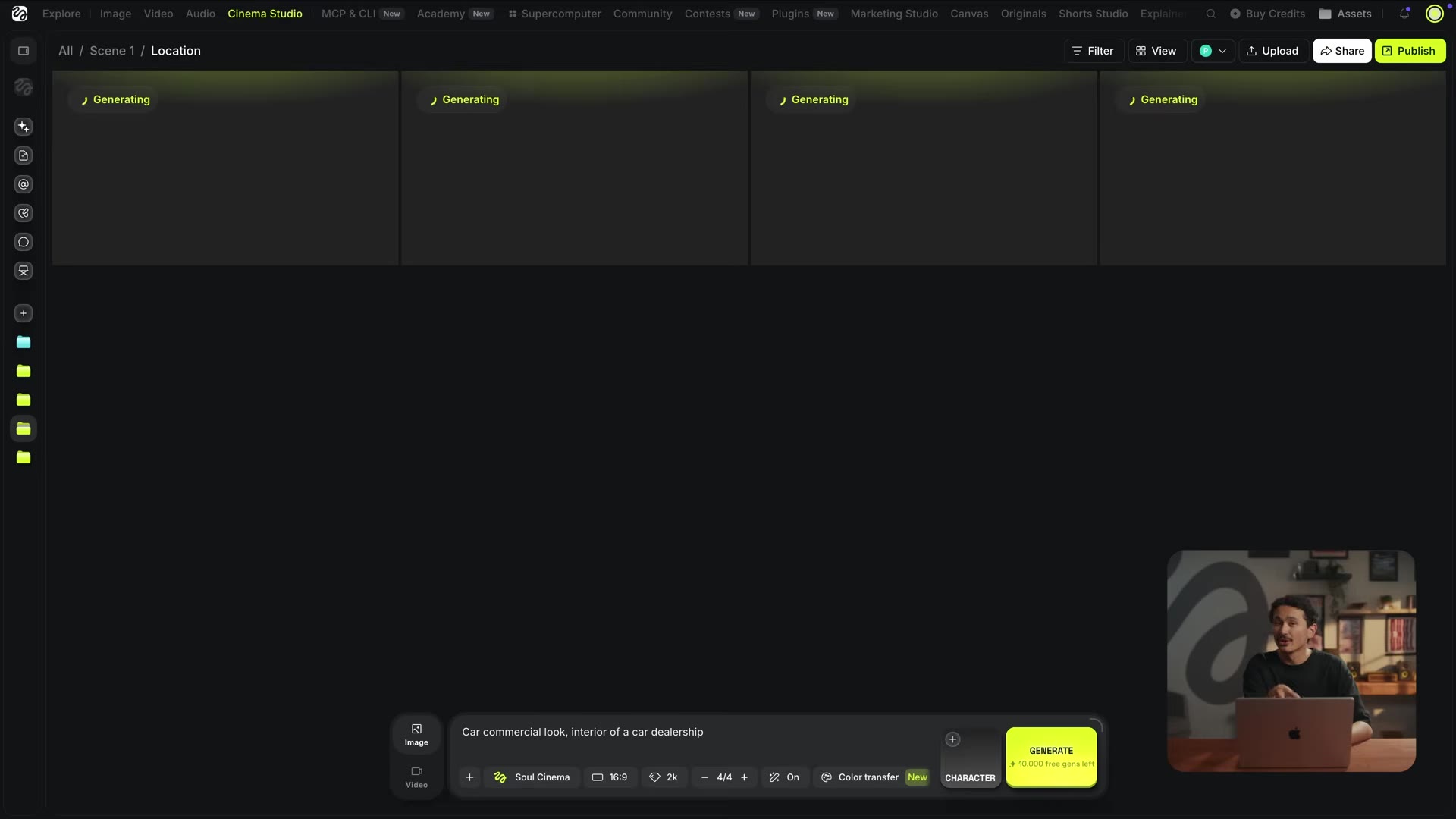Go to the Community tab
1456x819 pixels.
coord(642,14)
